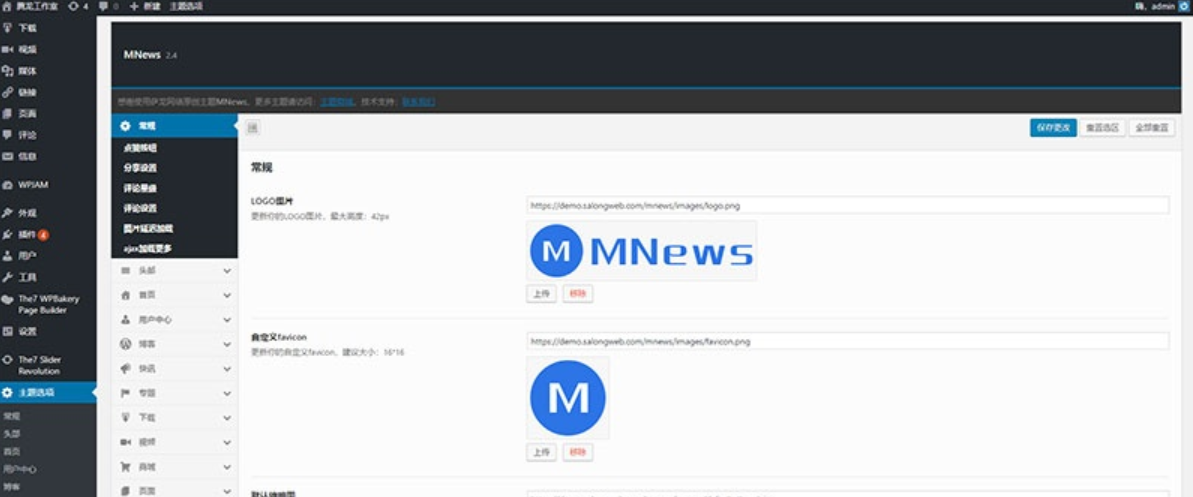Open 外观 appearance in the admin sidebar

pyautogui.click(x=27, y=213)
